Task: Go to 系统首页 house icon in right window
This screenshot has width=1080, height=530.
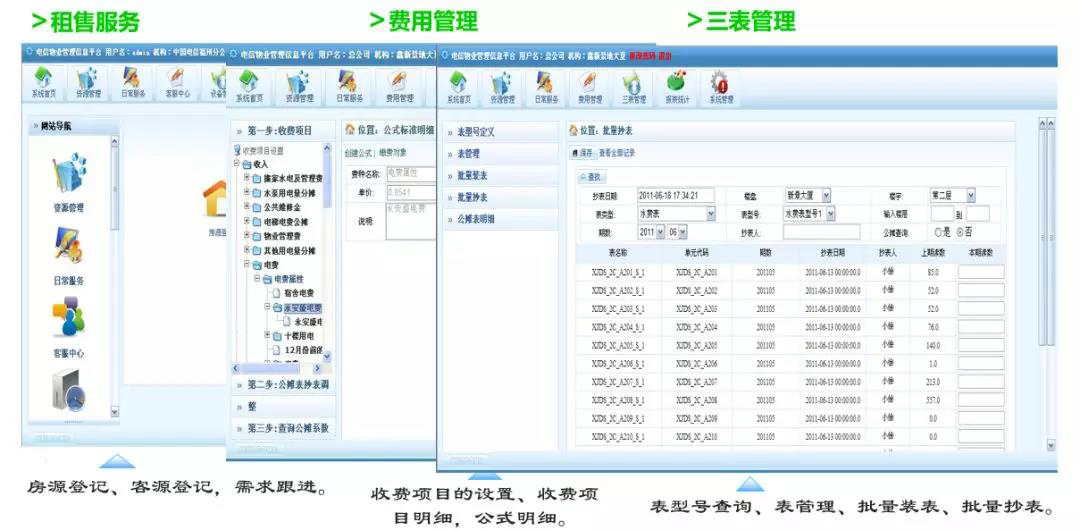Action: point(459,88)
